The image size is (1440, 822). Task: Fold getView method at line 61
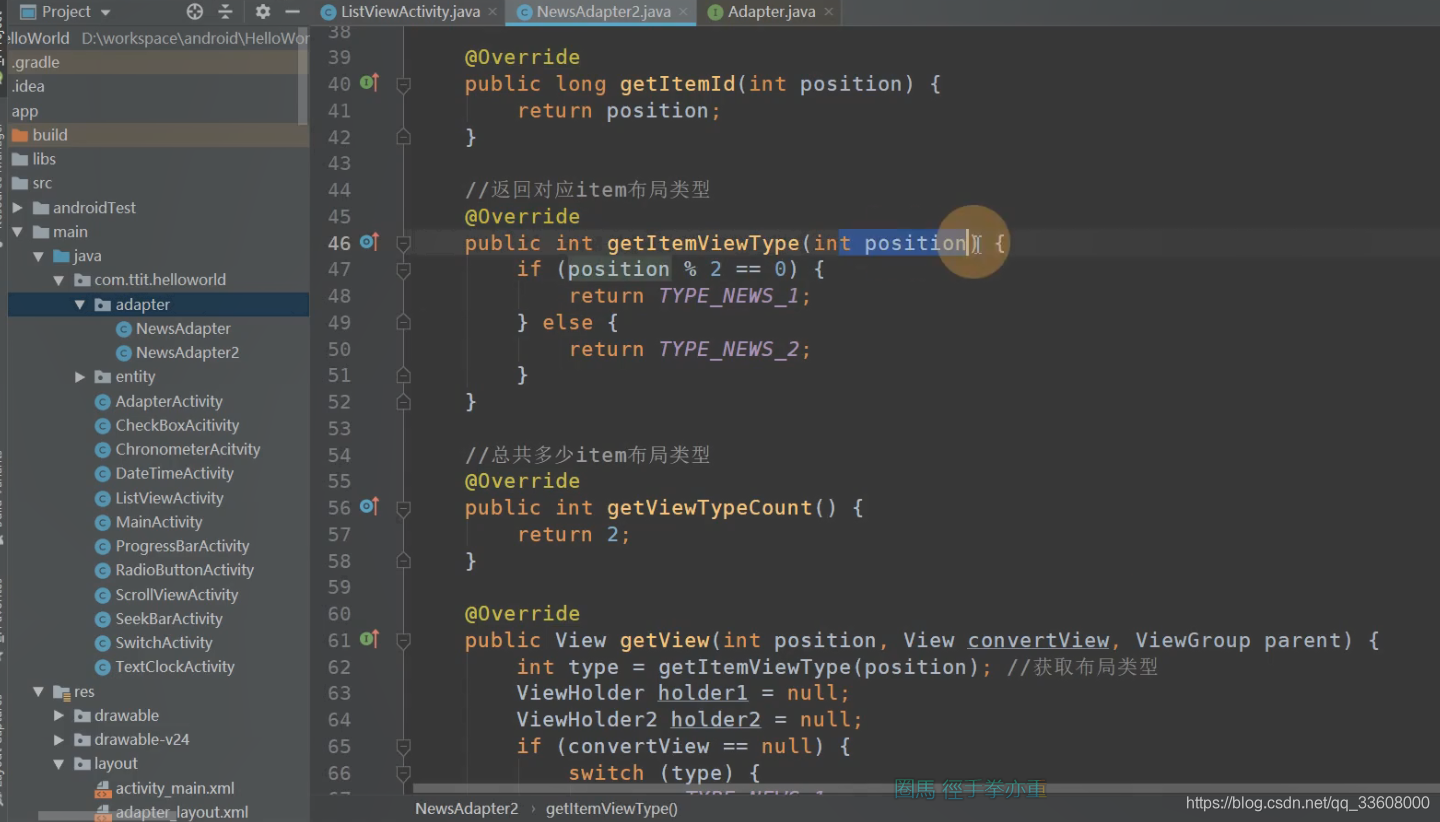click(404, 641)
